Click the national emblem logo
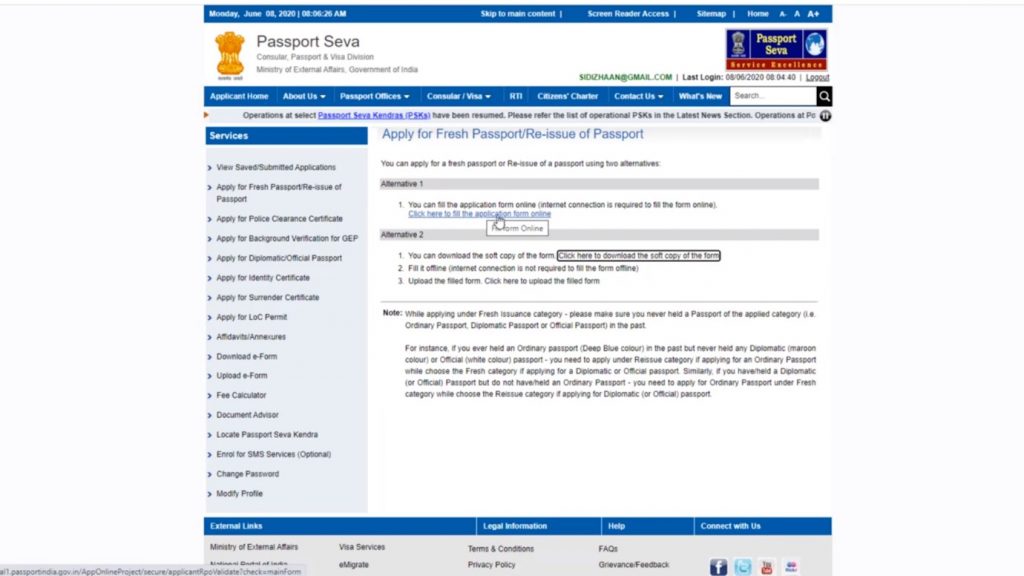The height and width of the screenshot is (576, 1024). click(x=230, y=56)
